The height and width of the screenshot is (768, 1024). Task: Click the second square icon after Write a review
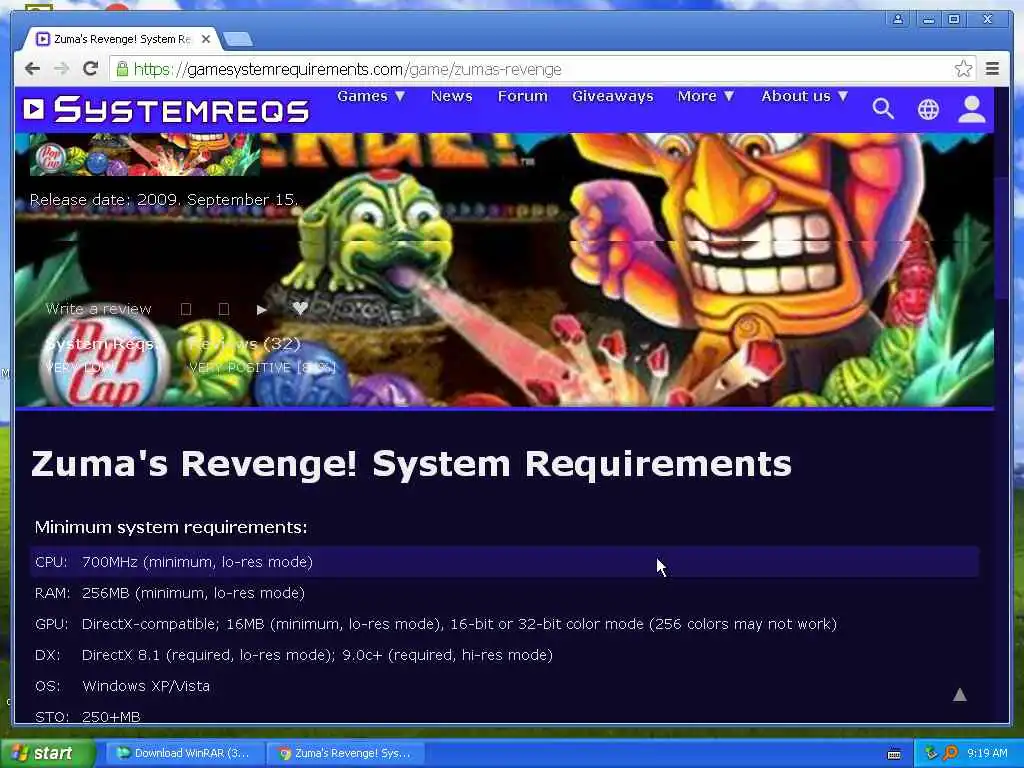point(223,309)
